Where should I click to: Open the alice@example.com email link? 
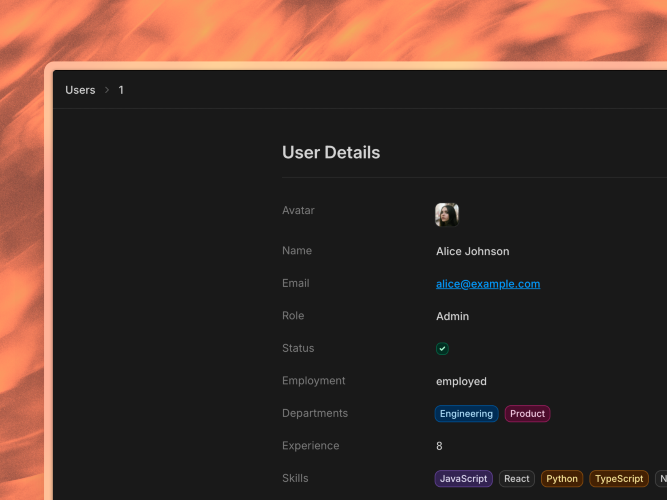click(488, 284)
